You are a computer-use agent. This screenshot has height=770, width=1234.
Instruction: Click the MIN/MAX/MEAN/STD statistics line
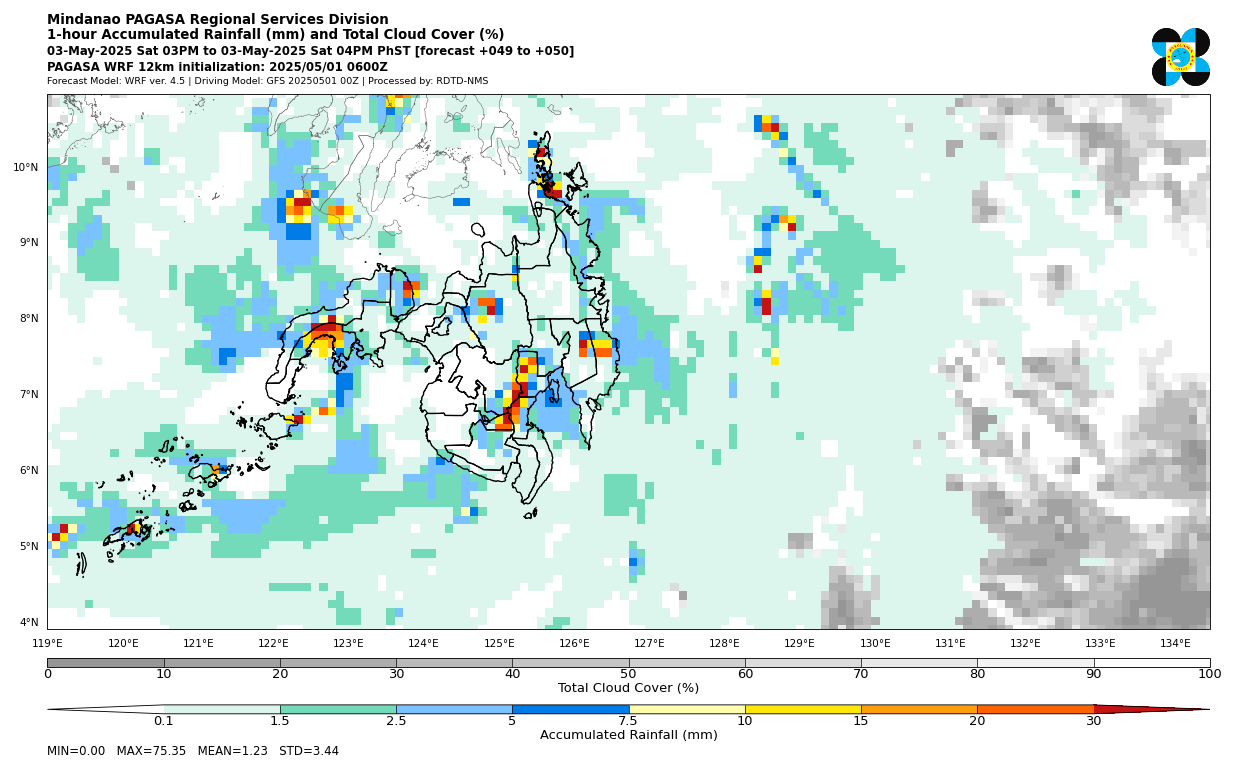193,751
